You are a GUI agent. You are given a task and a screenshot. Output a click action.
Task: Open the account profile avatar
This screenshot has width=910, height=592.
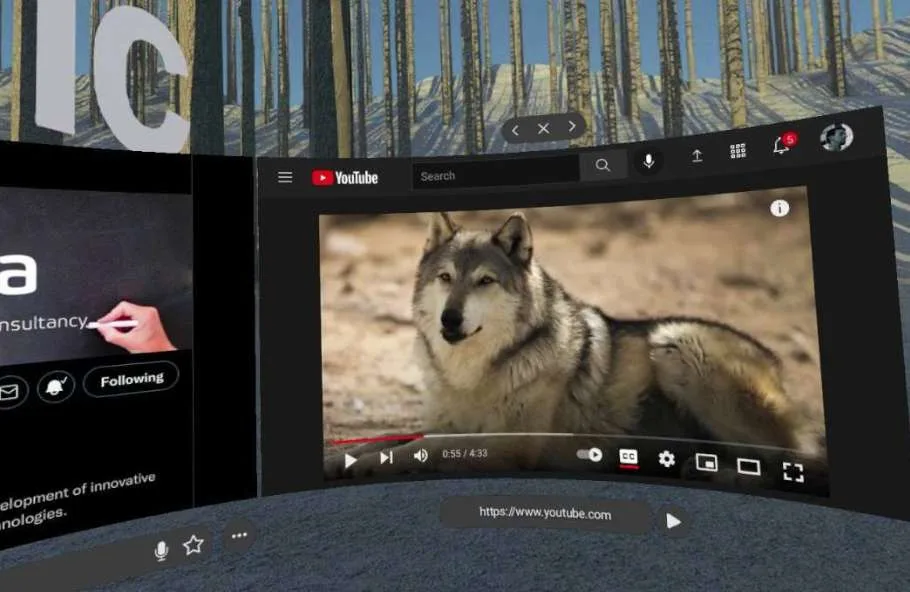click(x=836, y=137)
